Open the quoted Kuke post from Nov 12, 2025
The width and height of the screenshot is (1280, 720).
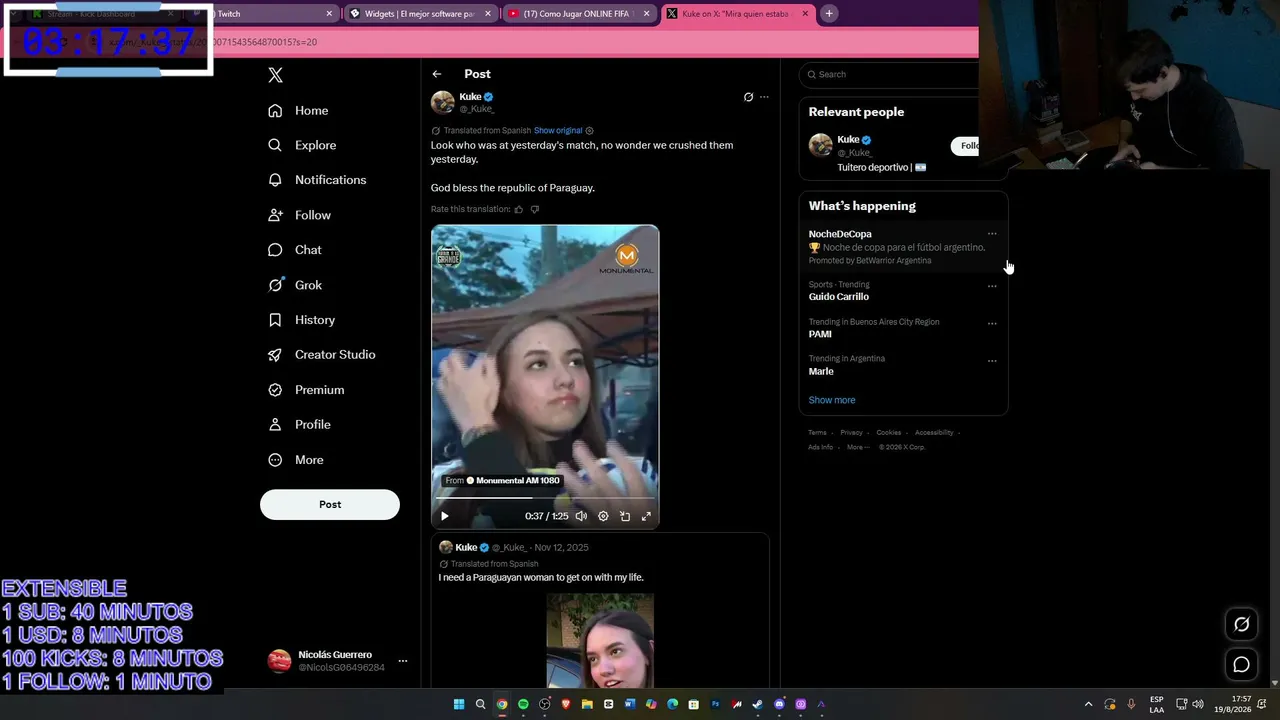[600, 610]
